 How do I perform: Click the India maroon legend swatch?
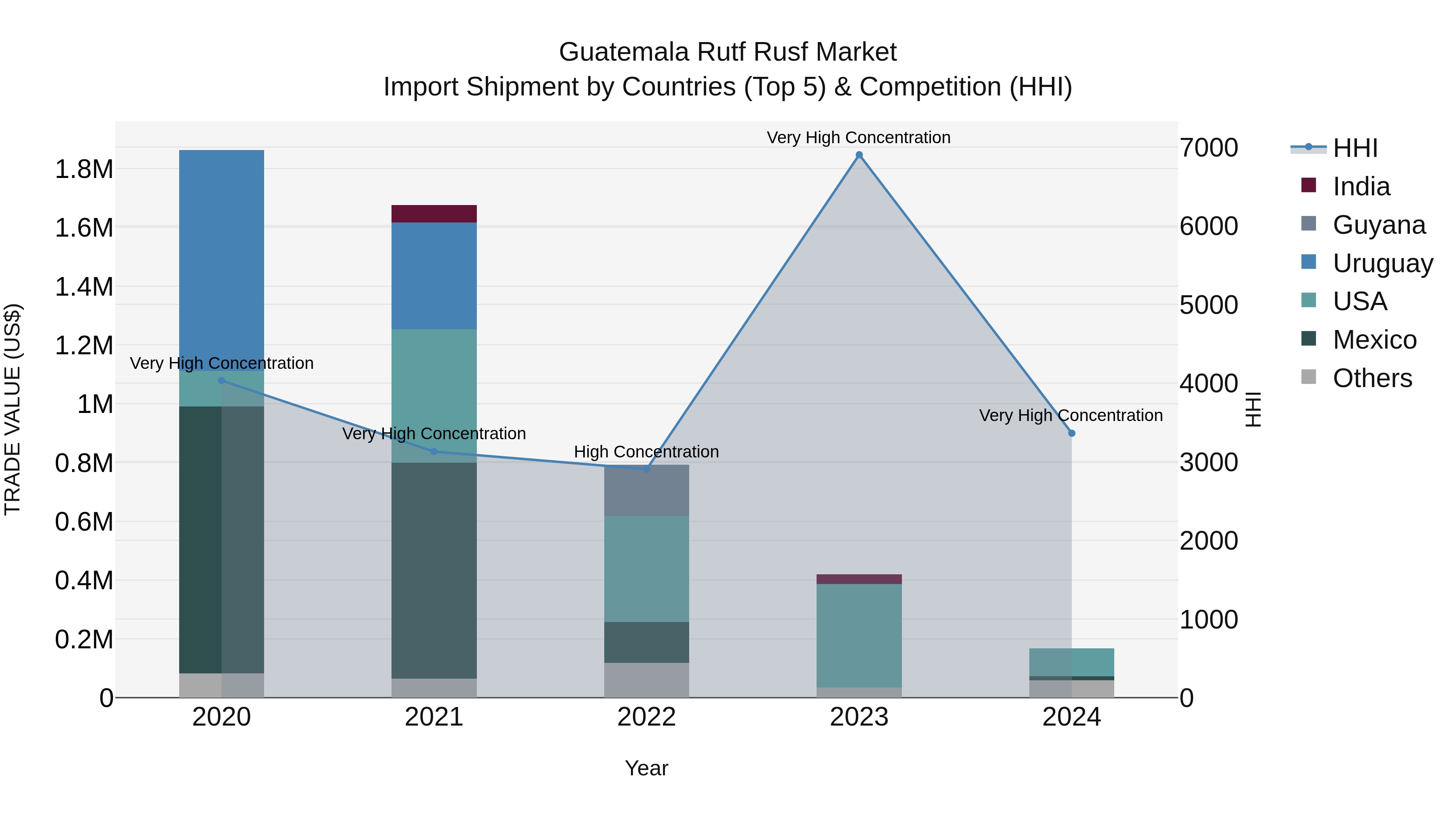coord(1308,185)
